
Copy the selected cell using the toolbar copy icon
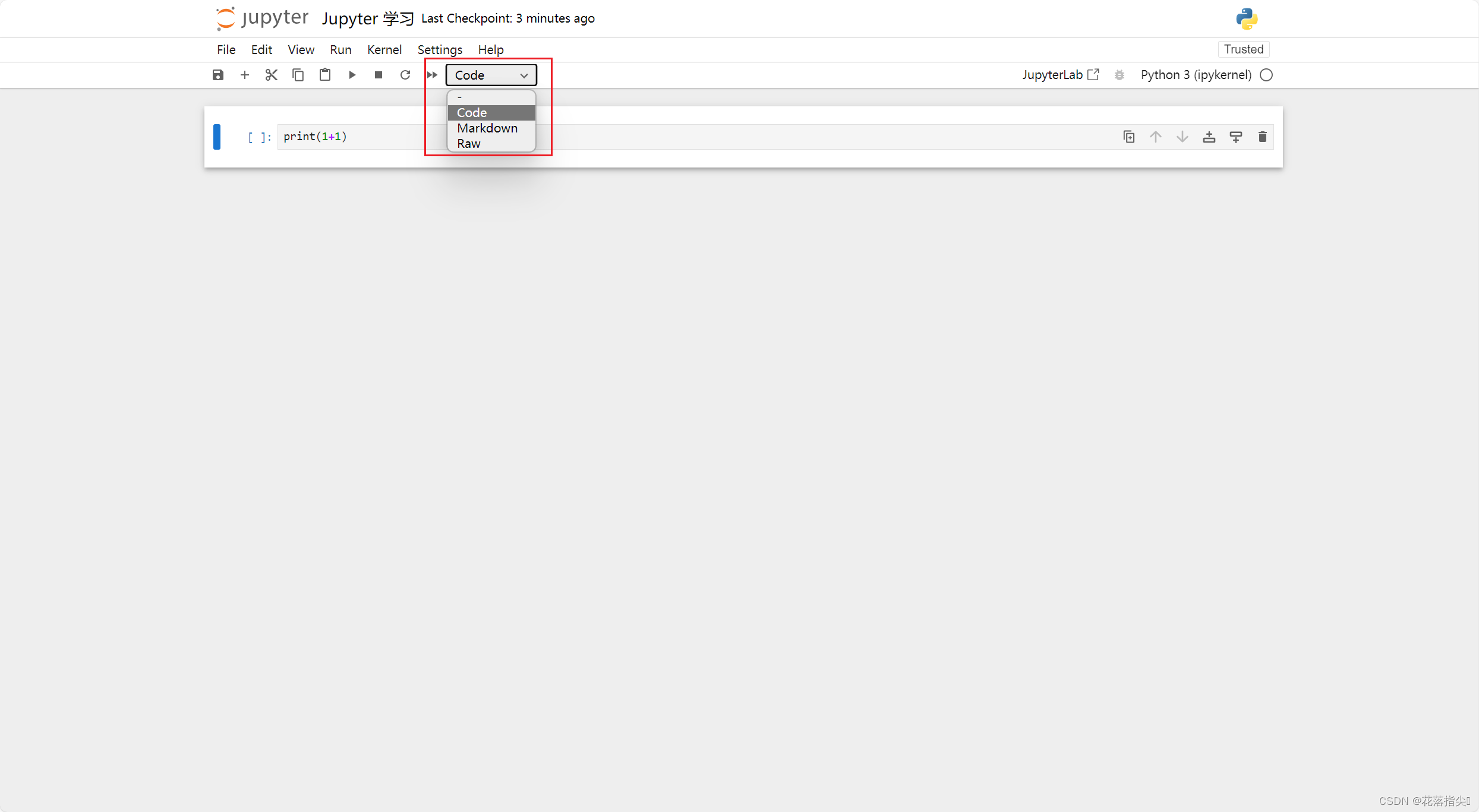pyautogui.click(x=298, y=75)
